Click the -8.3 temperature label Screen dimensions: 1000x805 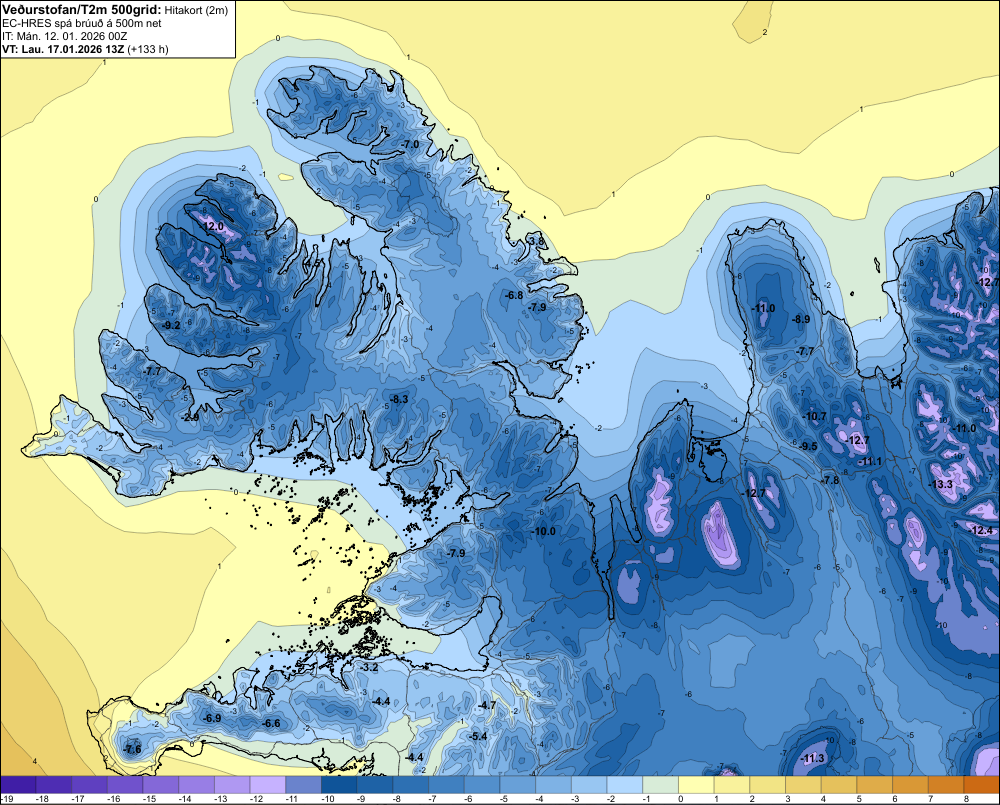click(399, 399)
